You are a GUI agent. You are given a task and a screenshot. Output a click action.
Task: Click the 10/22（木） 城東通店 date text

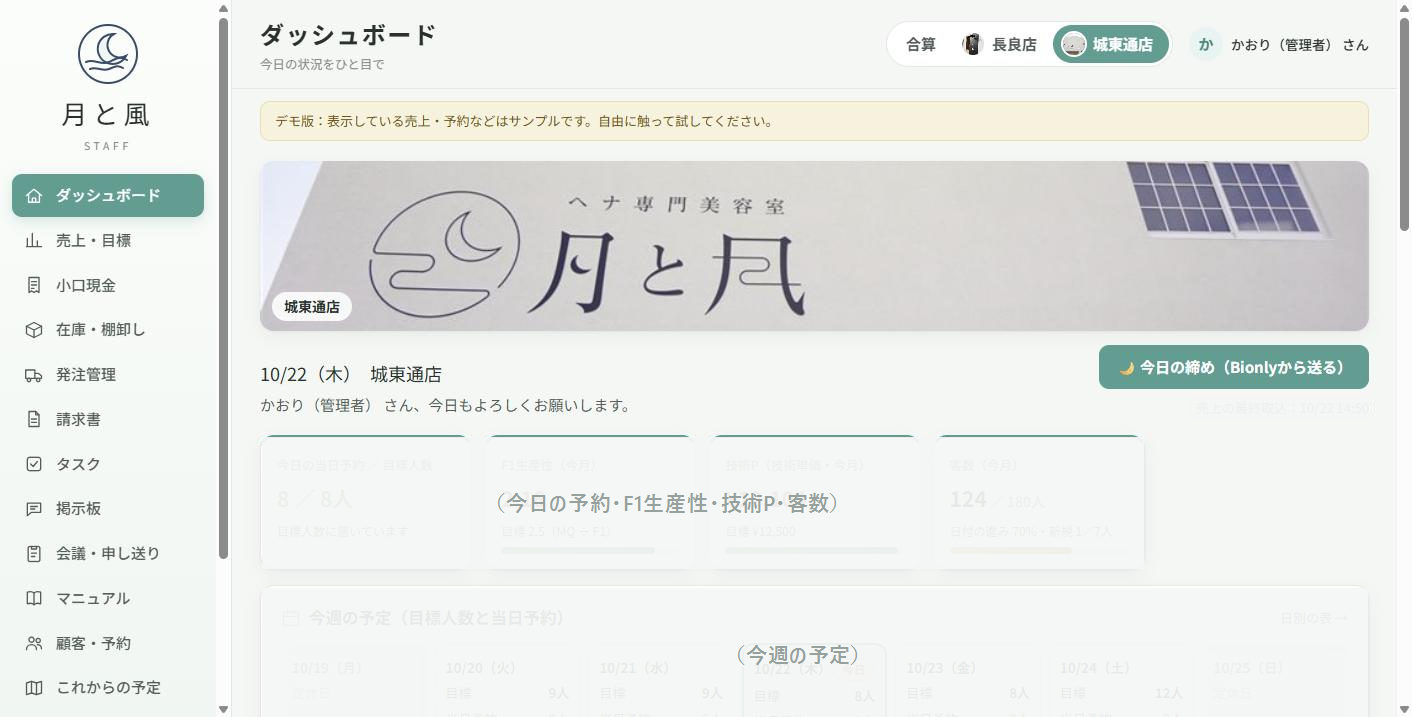[x=351, y=374]
